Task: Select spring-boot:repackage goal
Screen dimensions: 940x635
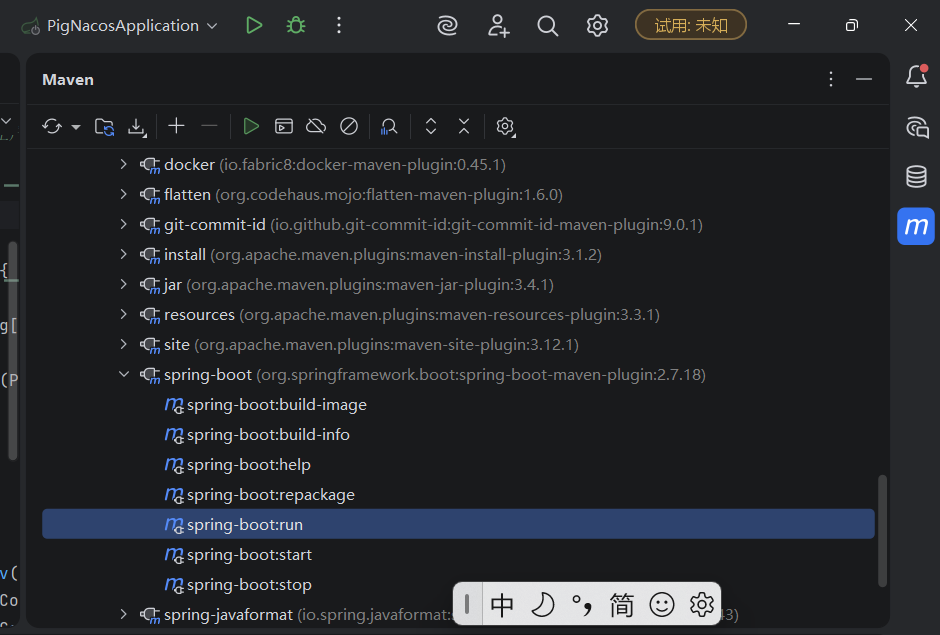Action: (459, 494)
